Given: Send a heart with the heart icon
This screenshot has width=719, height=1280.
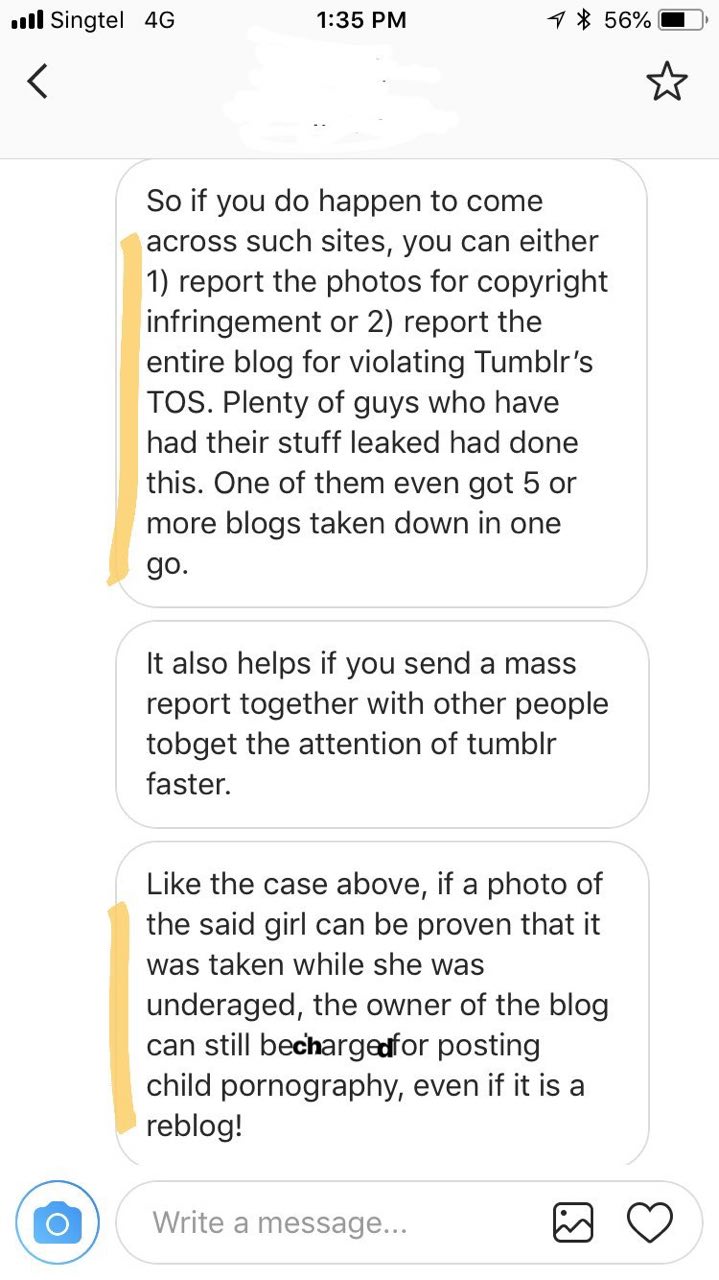Looking at the screenshot, I should (649, 1222).
